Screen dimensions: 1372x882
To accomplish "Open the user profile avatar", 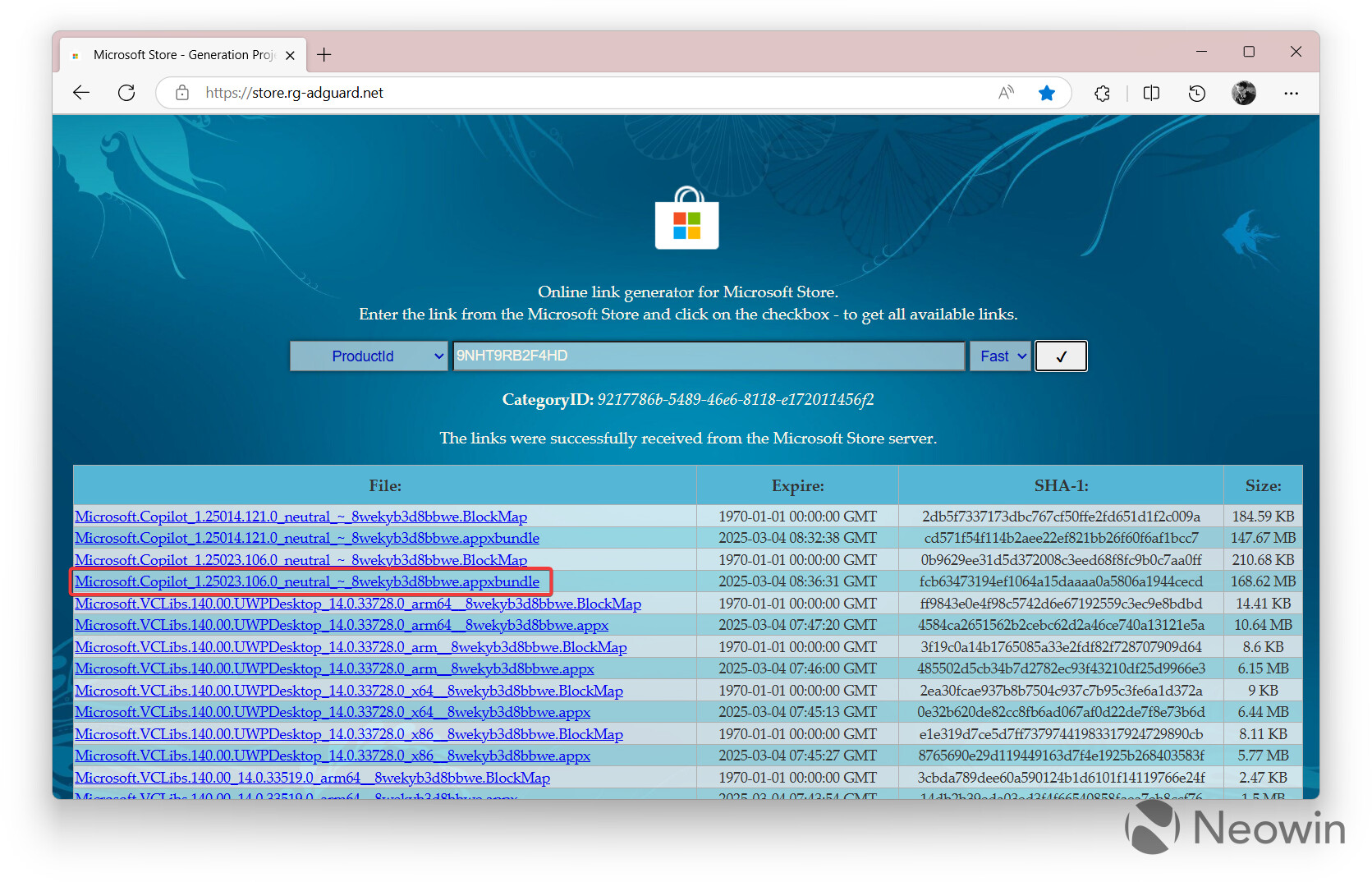I will tap(1244, 93).
